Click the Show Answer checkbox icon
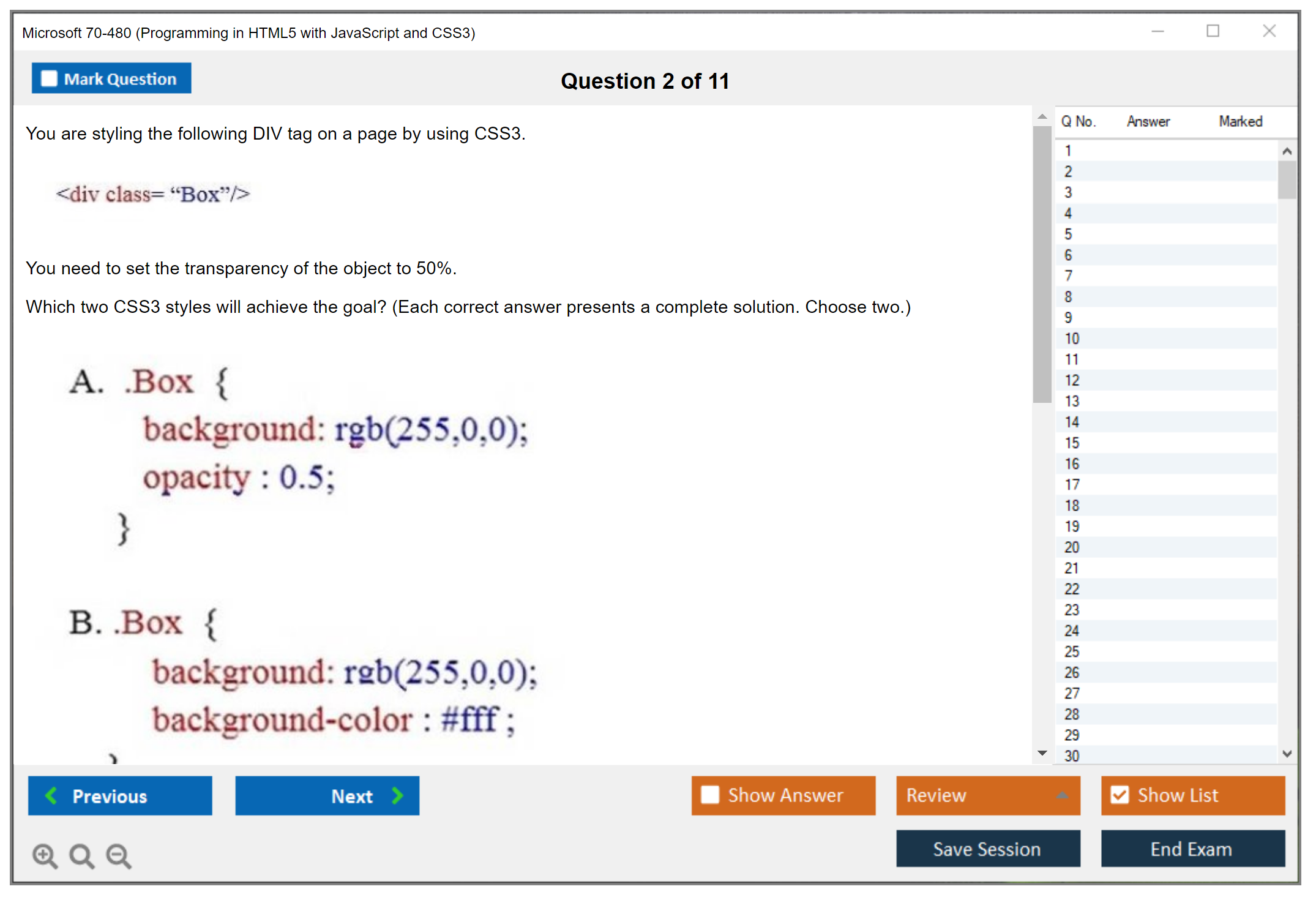Screen dimensions: 1316x900 click(x=711, y=797)
